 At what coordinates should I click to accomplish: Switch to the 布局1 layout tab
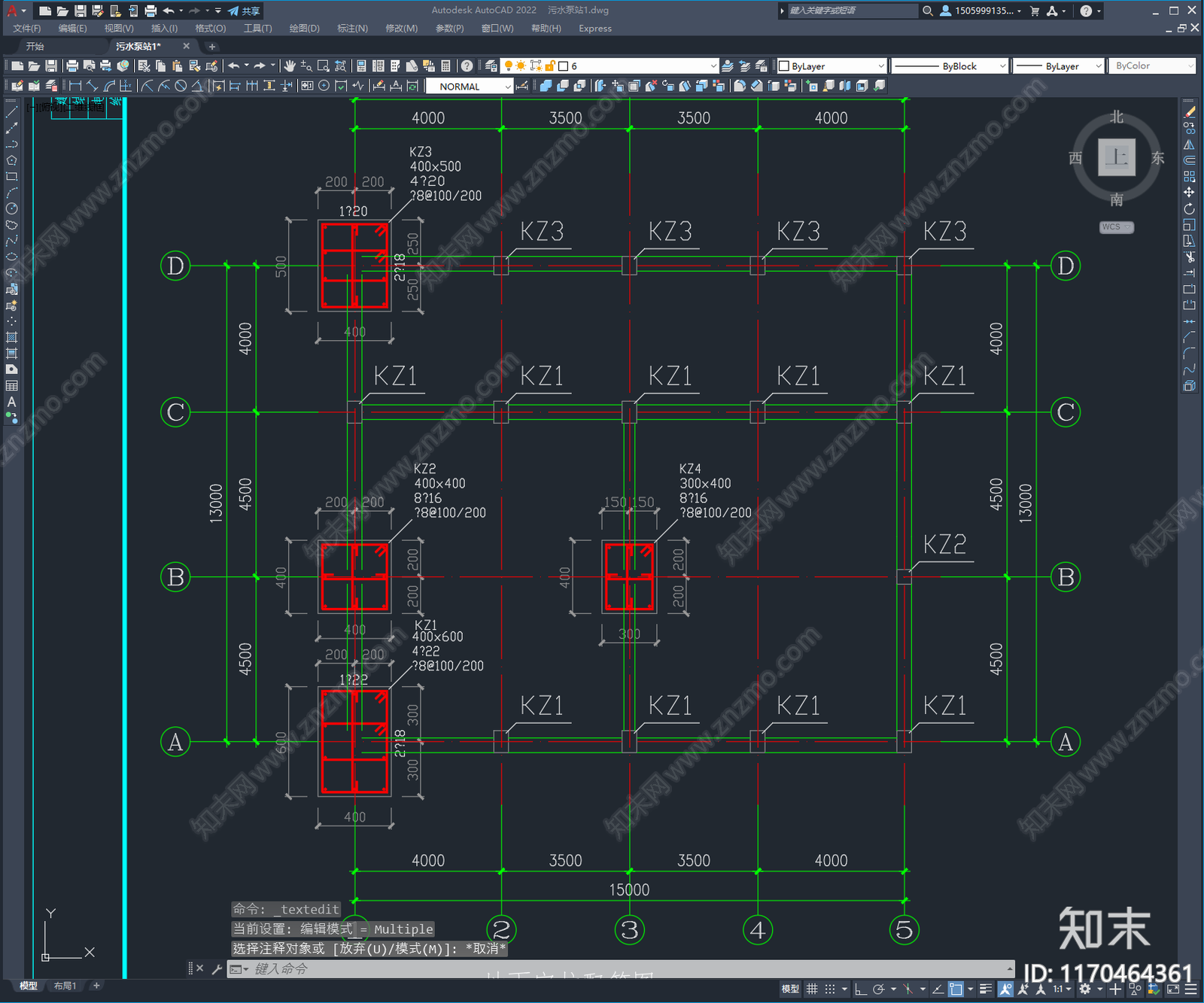point(65,986)
